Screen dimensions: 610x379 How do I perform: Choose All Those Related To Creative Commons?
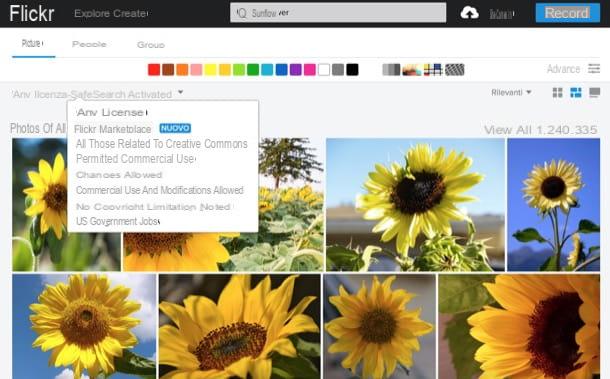coord(162,144)
